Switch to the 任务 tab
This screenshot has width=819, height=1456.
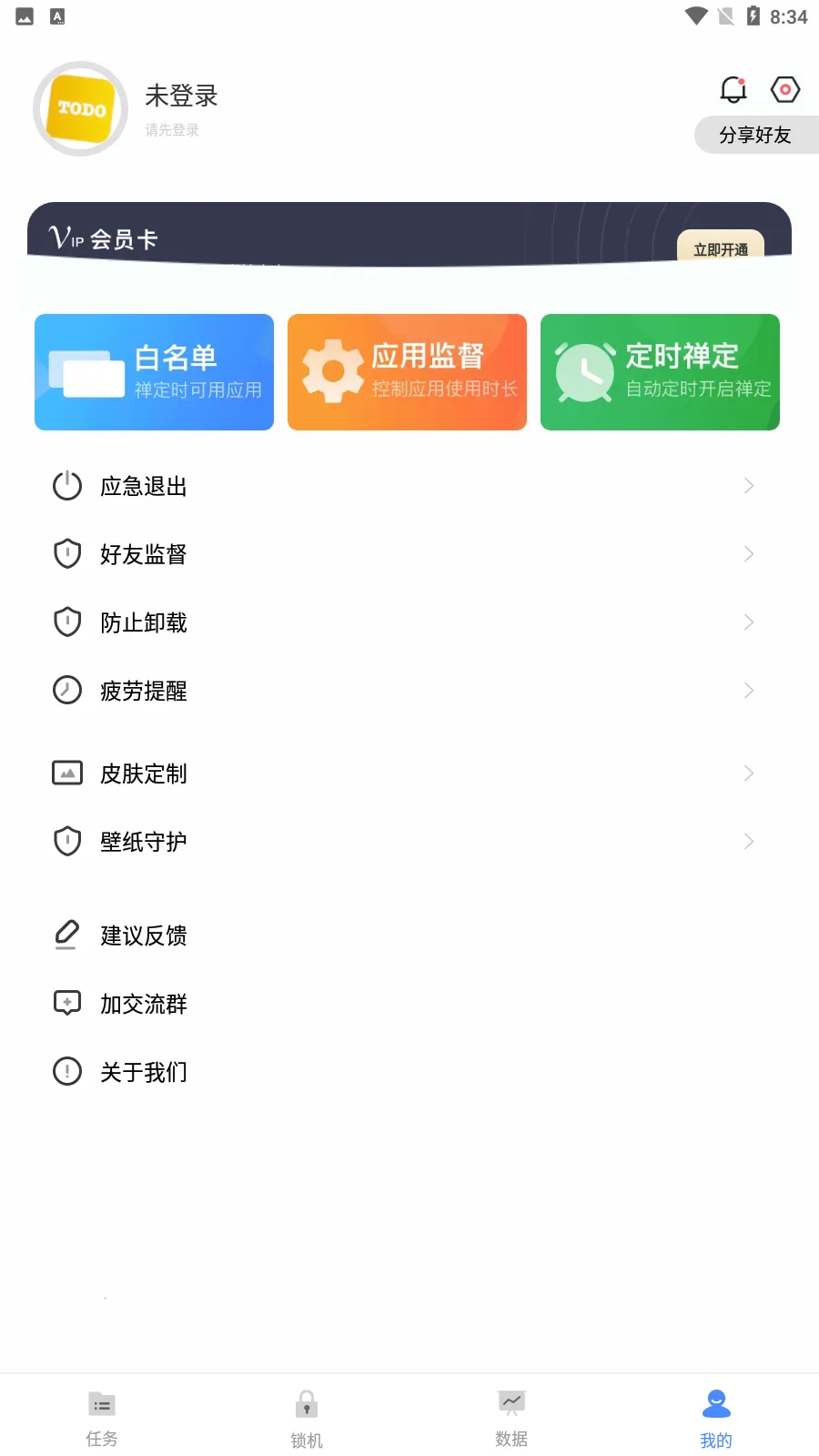(x=102, y=1418)
